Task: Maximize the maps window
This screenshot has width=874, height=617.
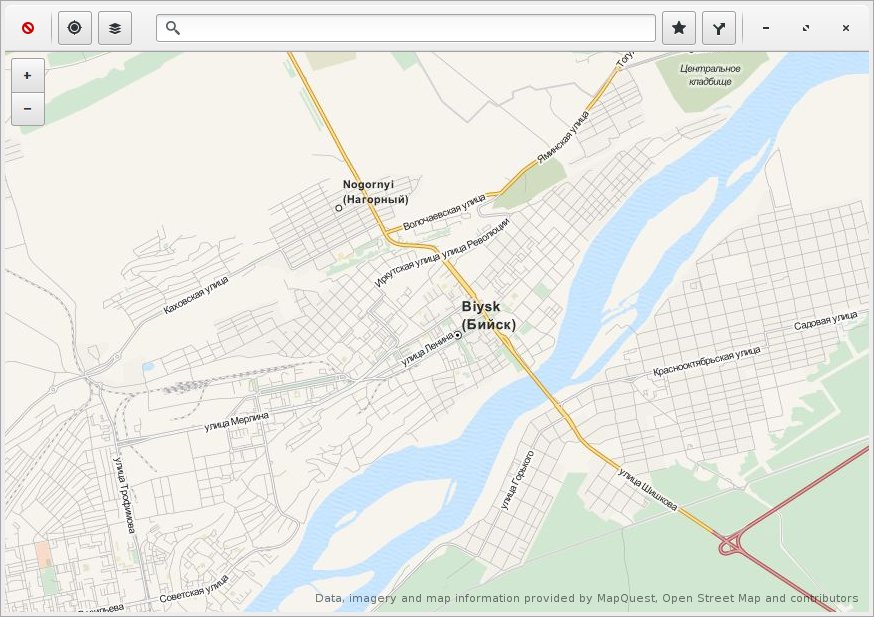Action: click(806, 28)
